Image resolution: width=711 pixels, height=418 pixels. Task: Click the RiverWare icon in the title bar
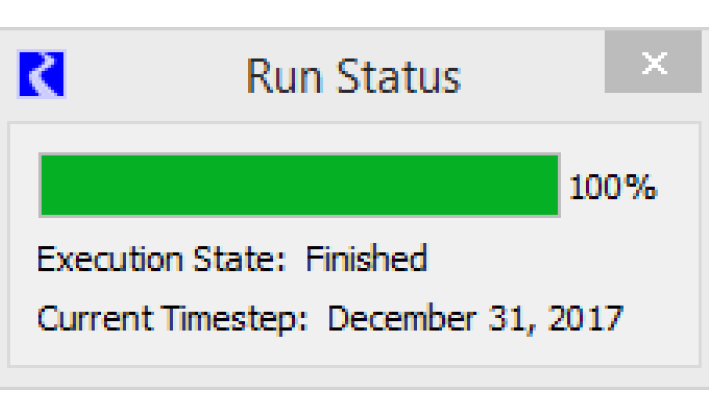click(42, 75)
